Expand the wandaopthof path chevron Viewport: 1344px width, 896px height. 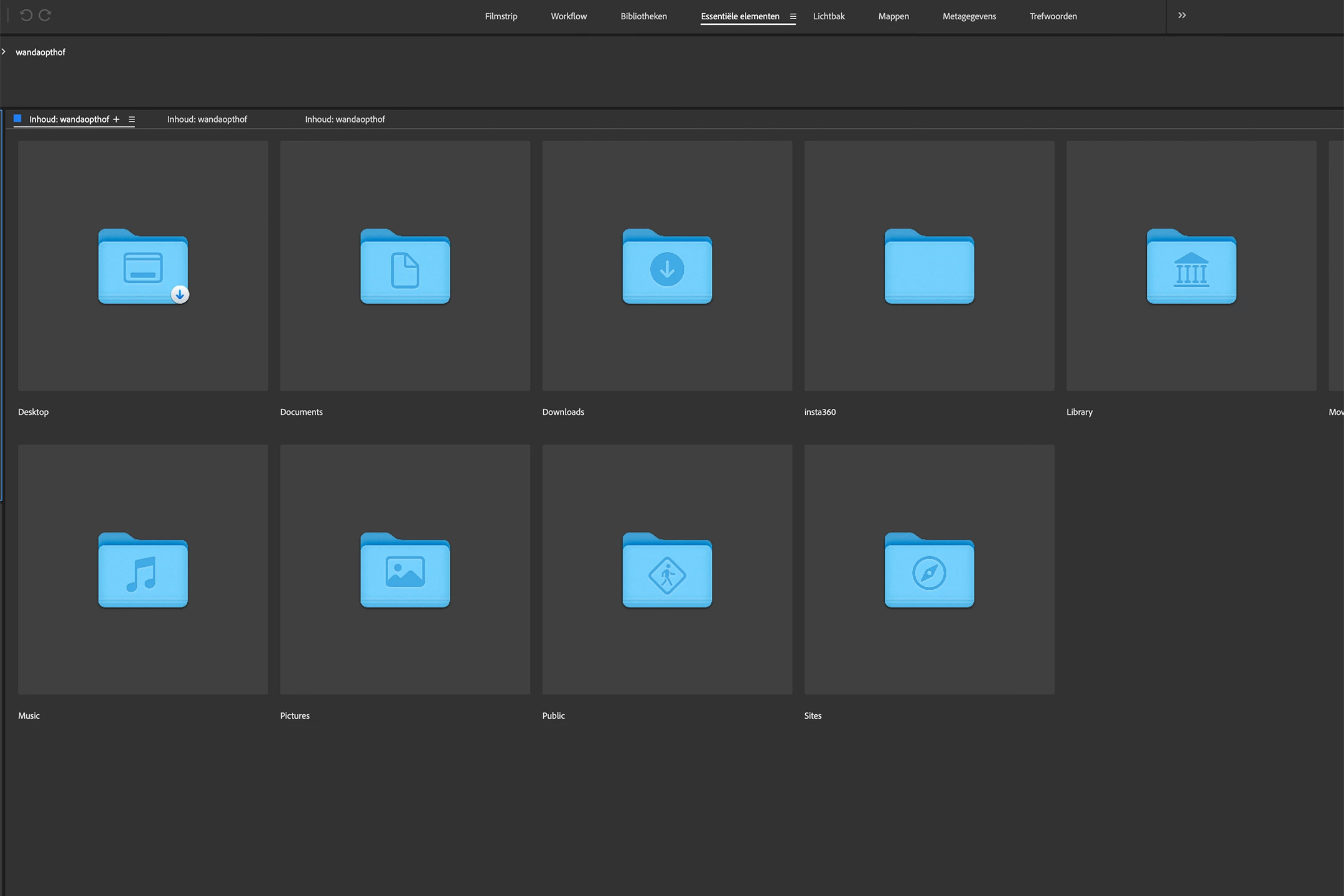pyautogui.click(x=4, y=52)
